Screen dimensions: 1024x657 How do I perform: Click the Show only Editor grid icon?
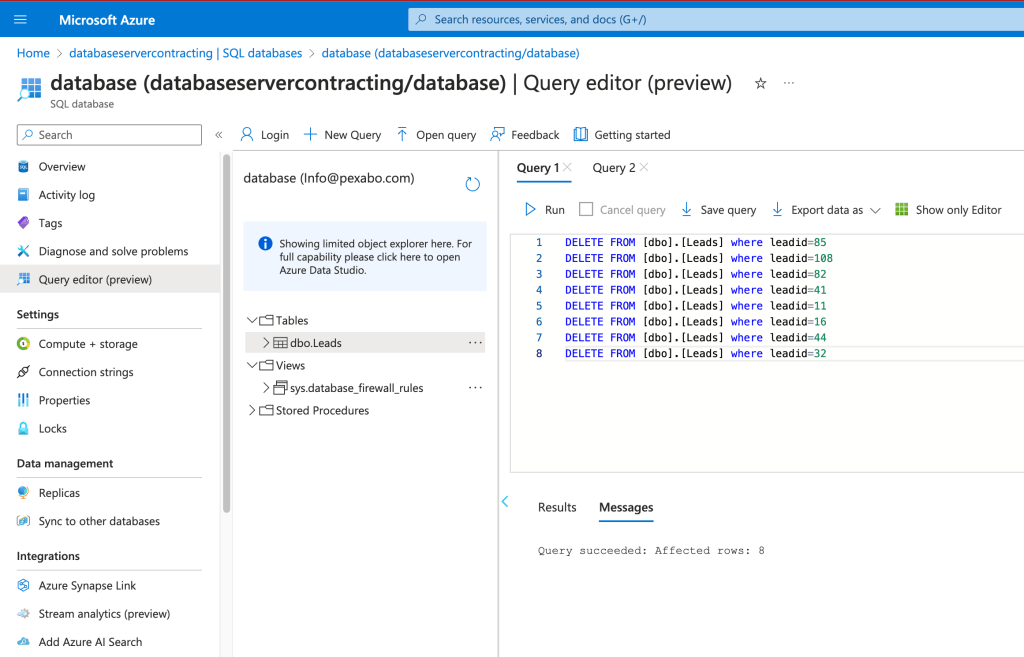click(901, 210)
